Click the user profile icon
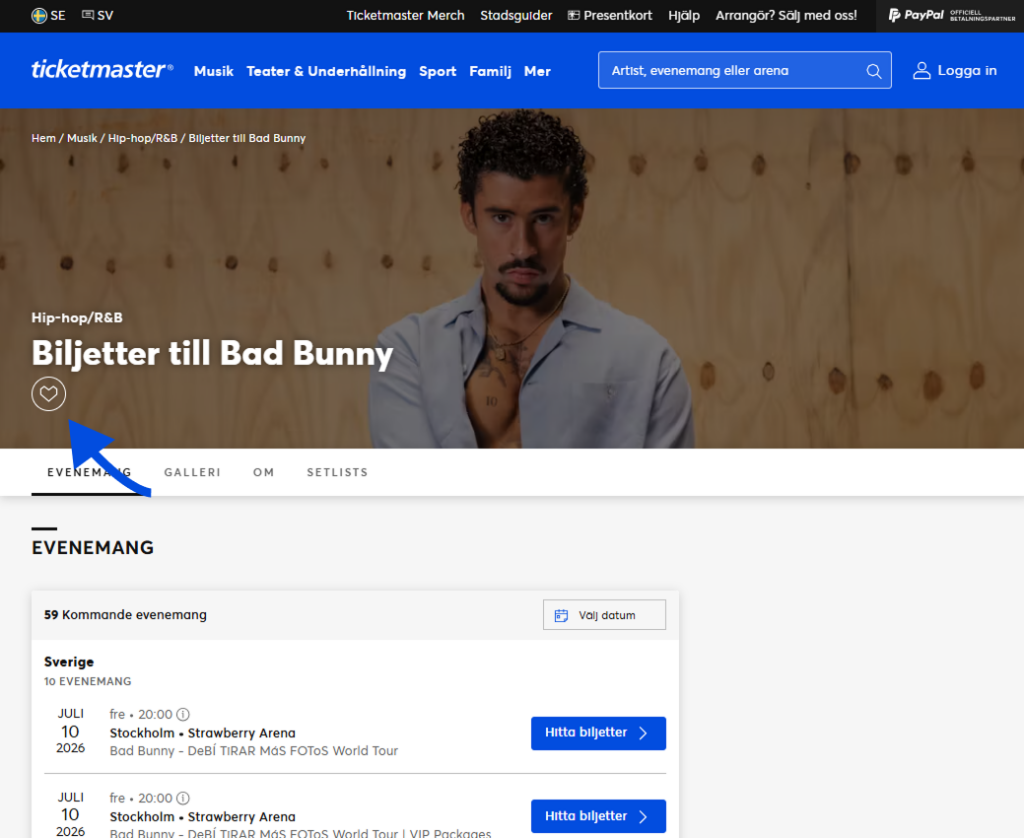The height and width of the screenshot is (838, 1024). point(921,71)
